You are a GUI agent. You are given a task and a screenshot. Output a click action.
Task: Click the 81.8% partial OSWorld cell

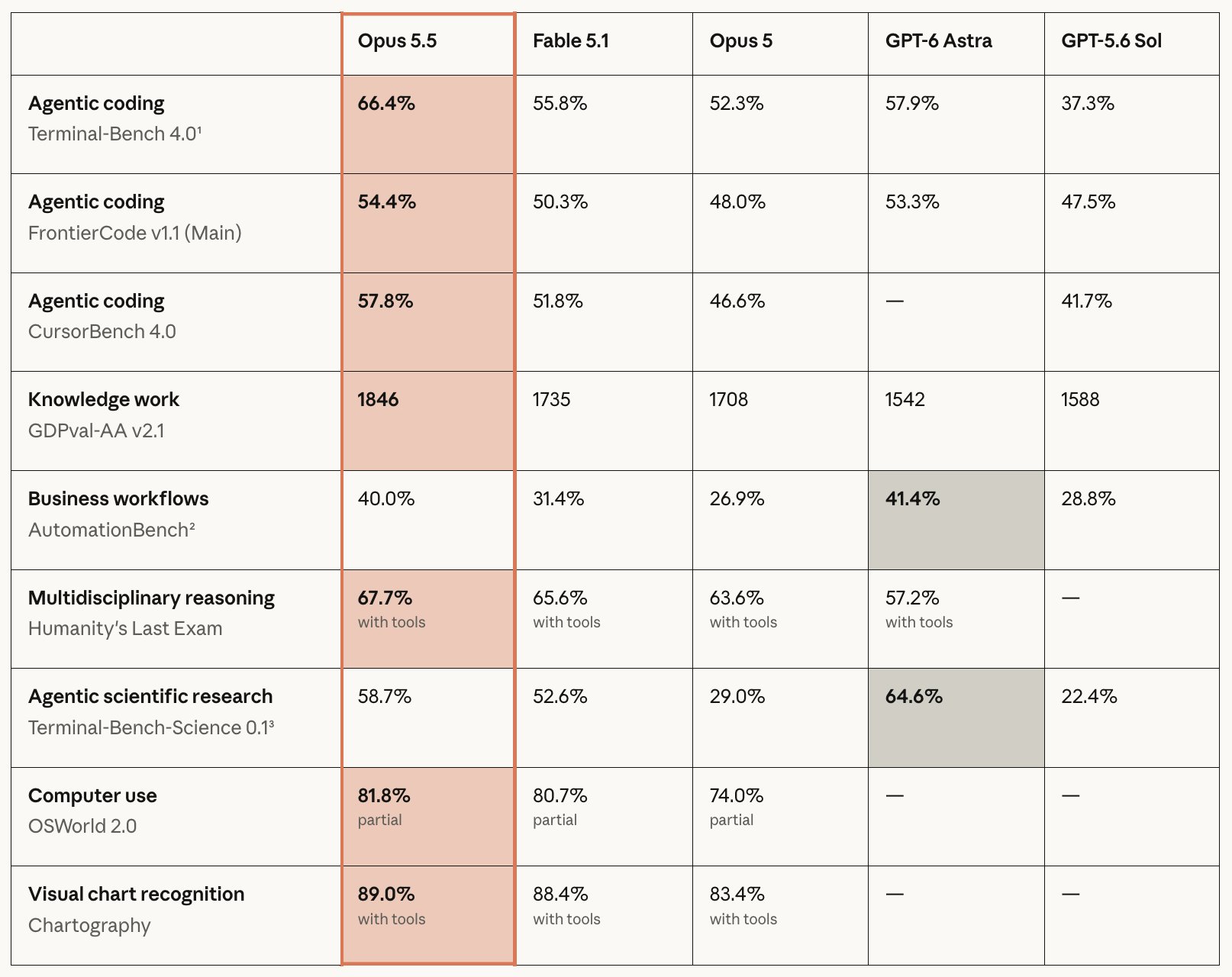428,817
